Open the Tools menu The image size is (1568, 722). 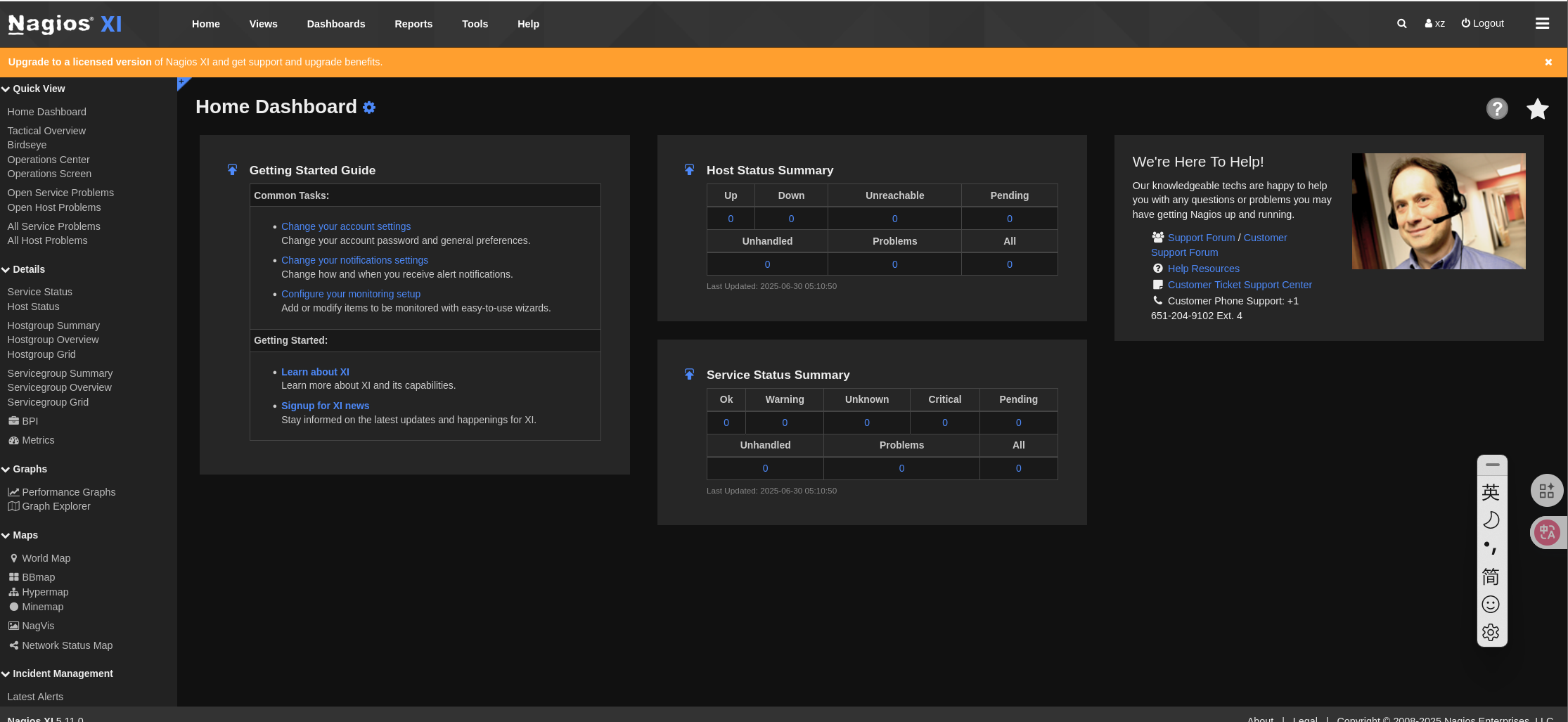click(x=475, y=24)
